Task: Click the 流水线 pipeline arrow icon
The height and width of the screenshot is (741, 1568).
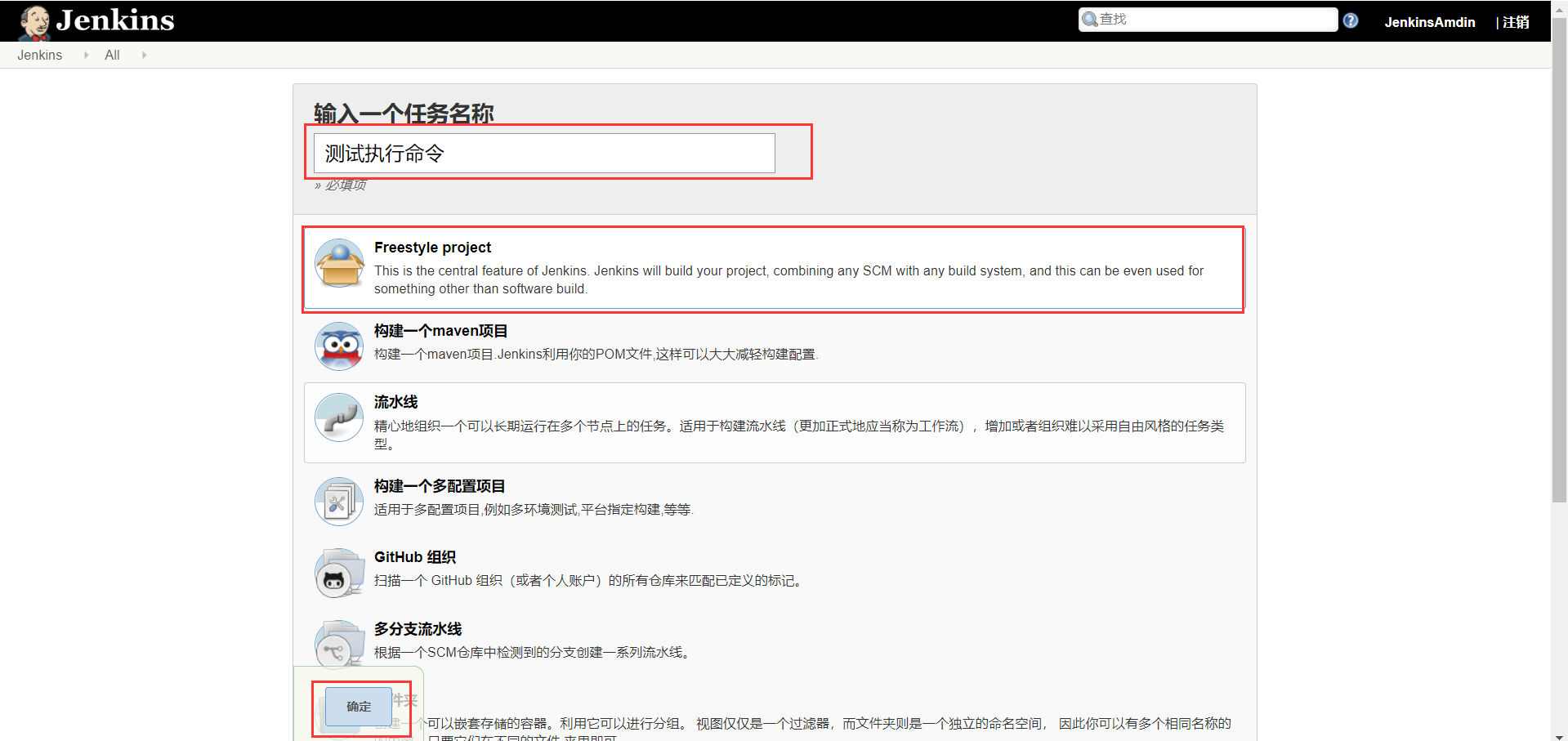Action: pyautogui.click(x=338, y=417)
